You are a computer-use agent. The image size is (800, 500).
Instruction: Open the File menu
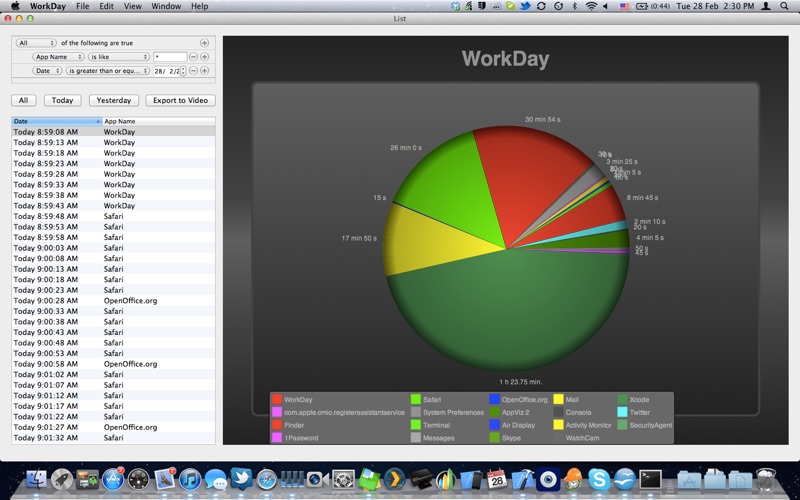[x=82, y=6]
